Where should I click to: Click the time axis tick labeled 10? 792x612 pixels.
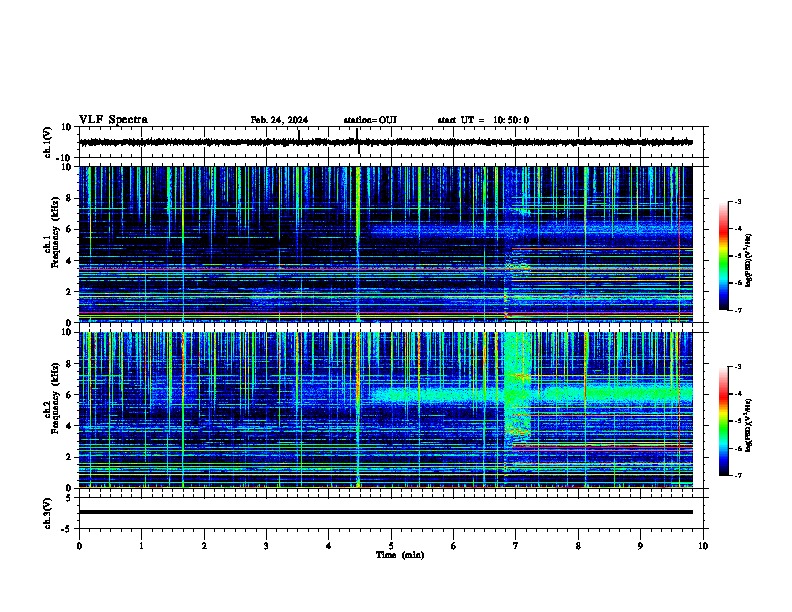click(703, 546)
